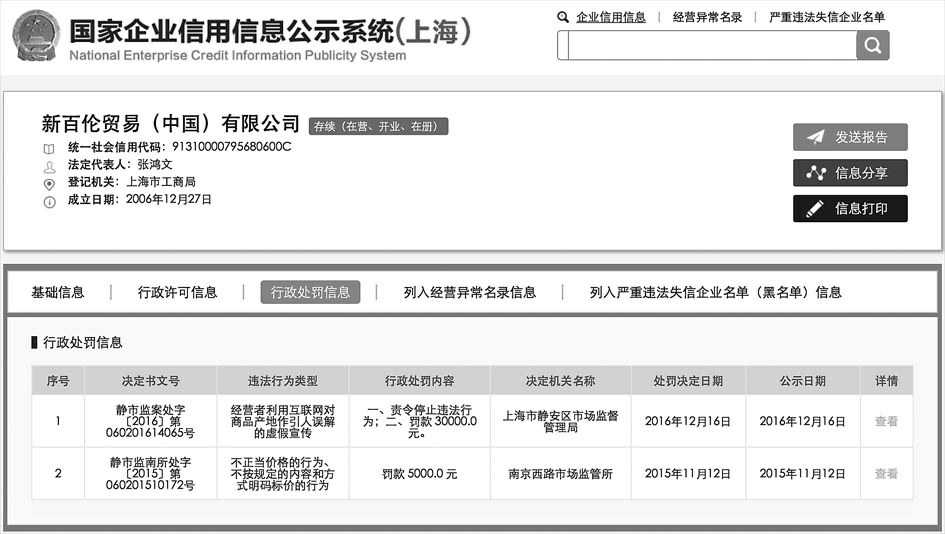945x534 pixels.
Task: View details 查看 for penalty record 2
Action: [x=886, y=473]
